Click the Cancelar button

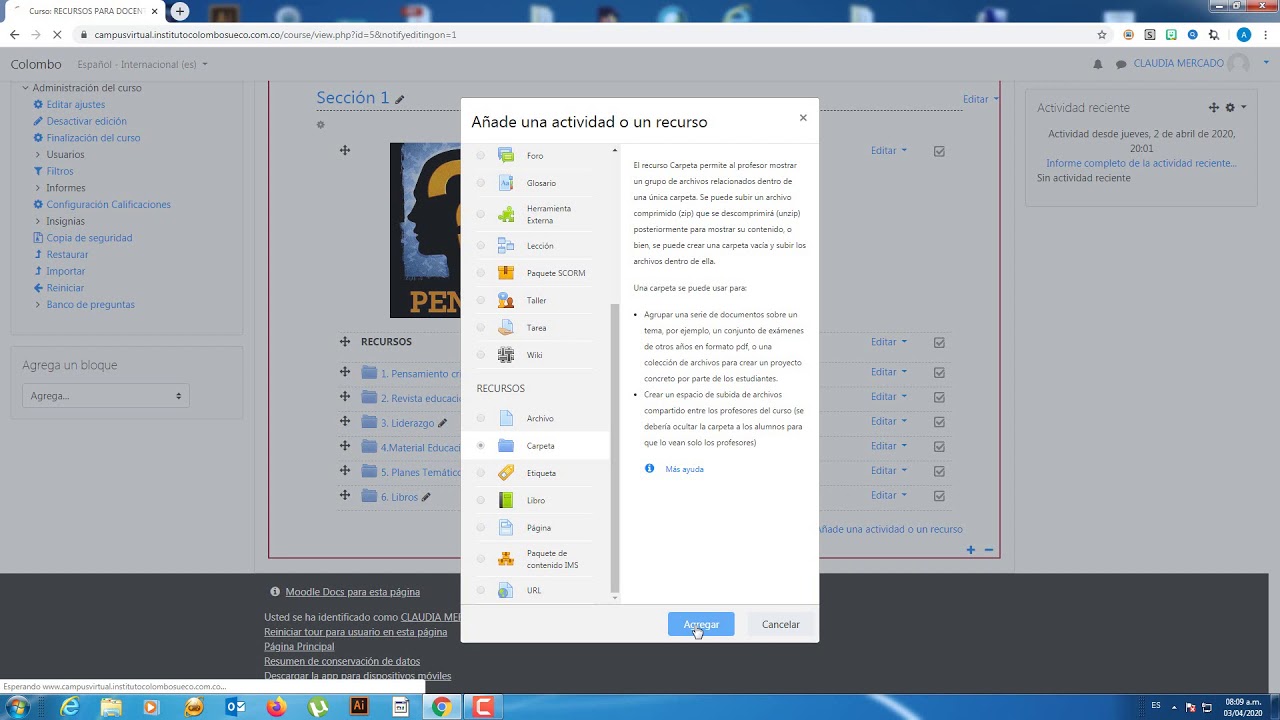[x=780, y=624]
